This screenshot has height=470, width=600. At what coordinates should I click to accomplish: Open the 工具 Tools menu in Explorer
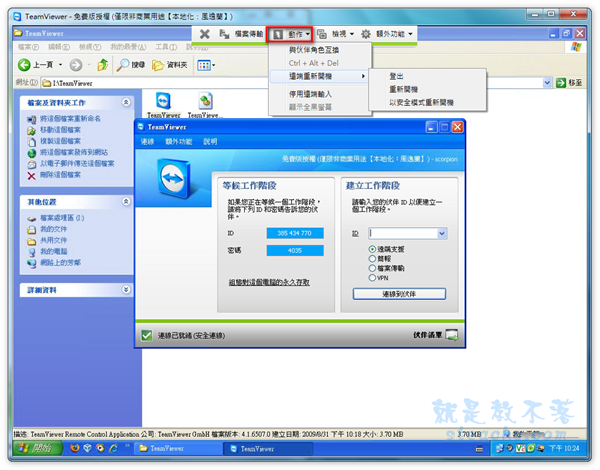pos(166,47)
